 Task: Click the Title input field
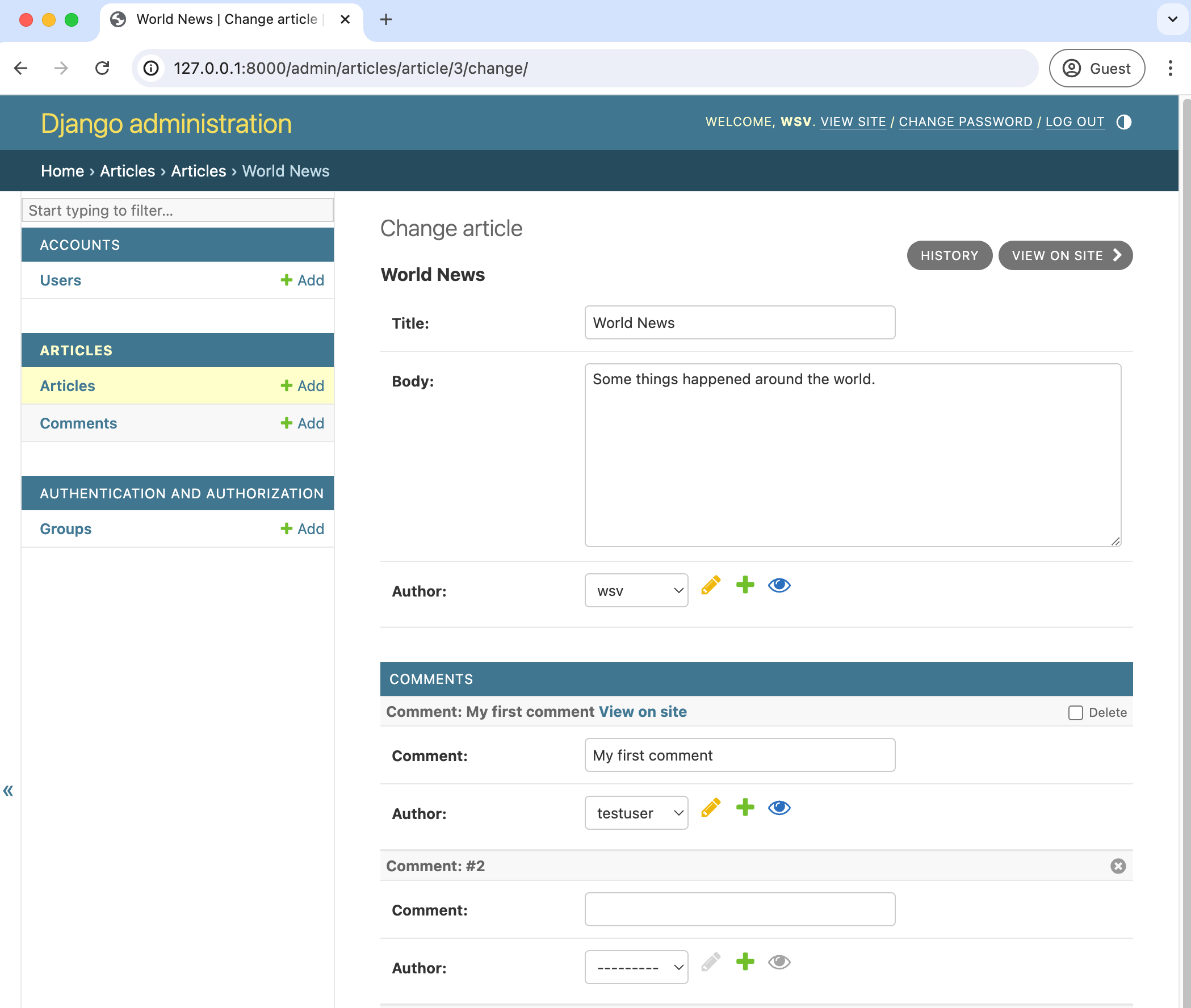(x=739, y=322)
